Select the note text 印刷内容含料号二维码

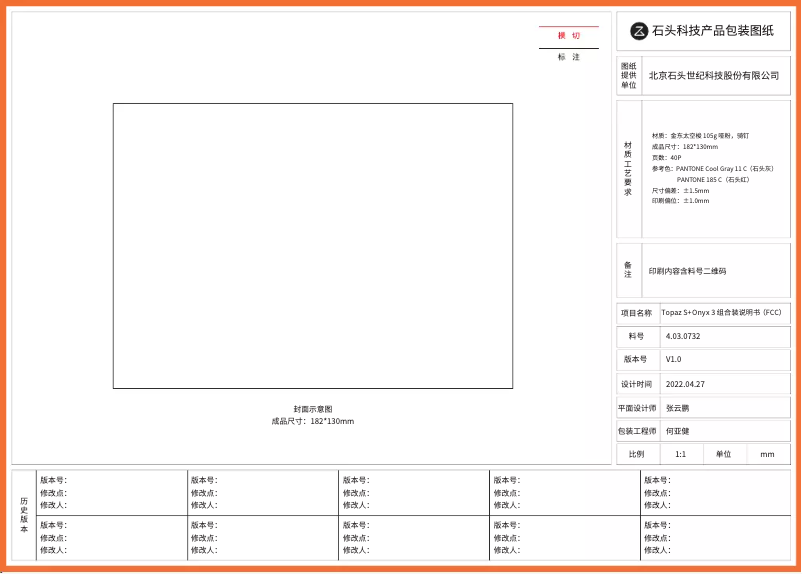[x=687, y=271]
